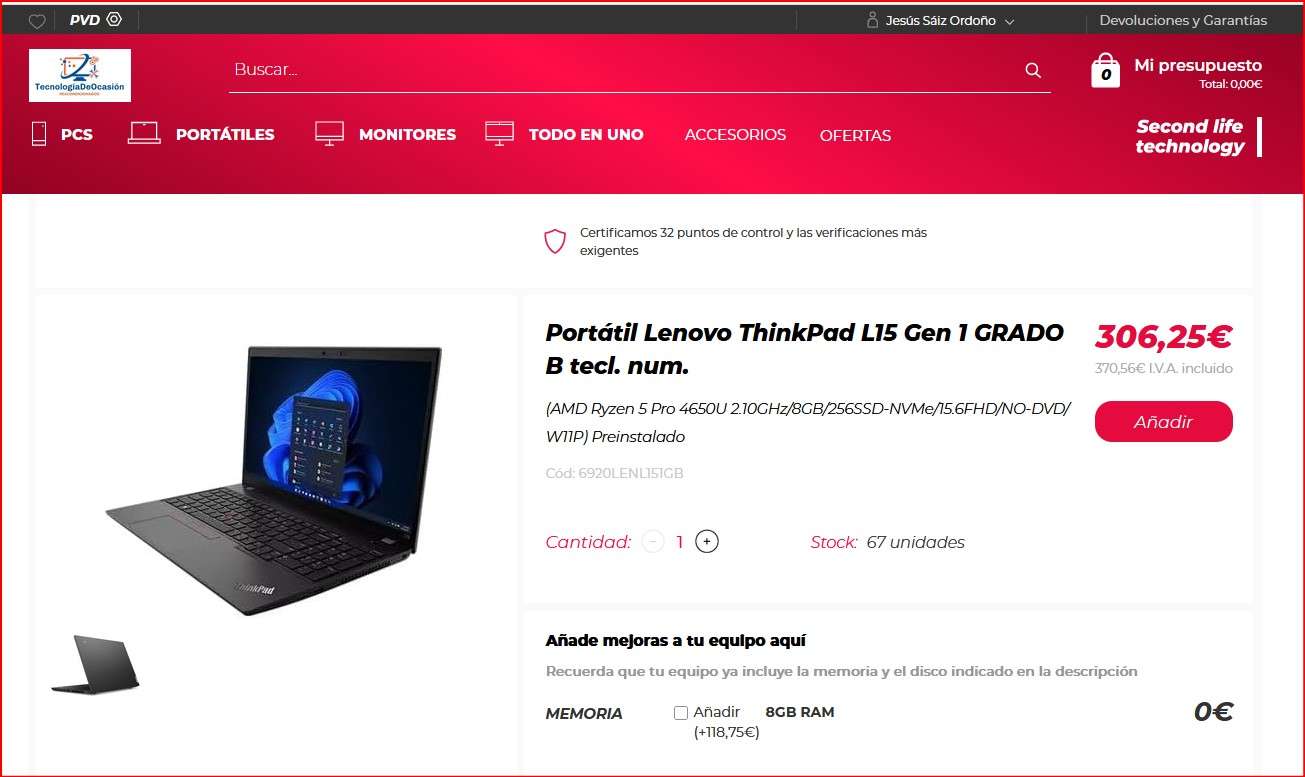The width and height of the screenshot is (1305, 777).
Task: Click the PVD settings icon
Action: click(x=114, y=19)
